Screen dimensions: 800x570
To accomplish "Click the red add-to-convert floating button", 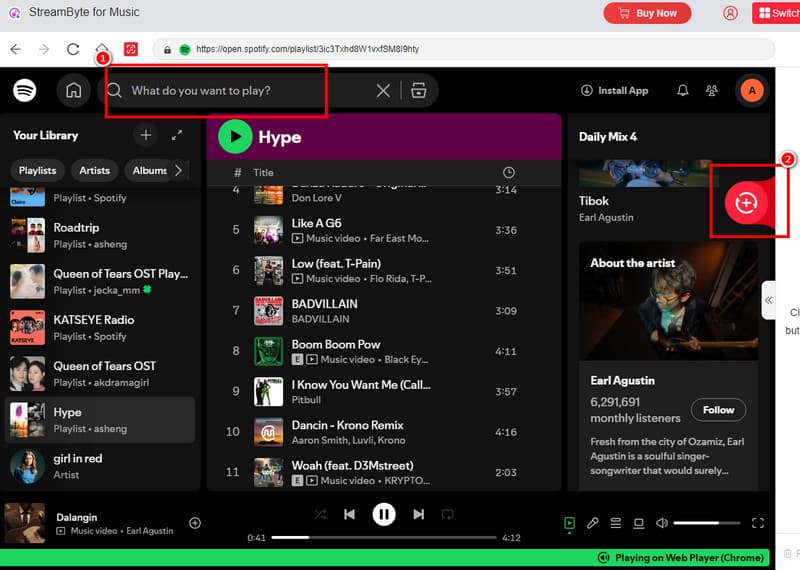I will tap(746, 203).
